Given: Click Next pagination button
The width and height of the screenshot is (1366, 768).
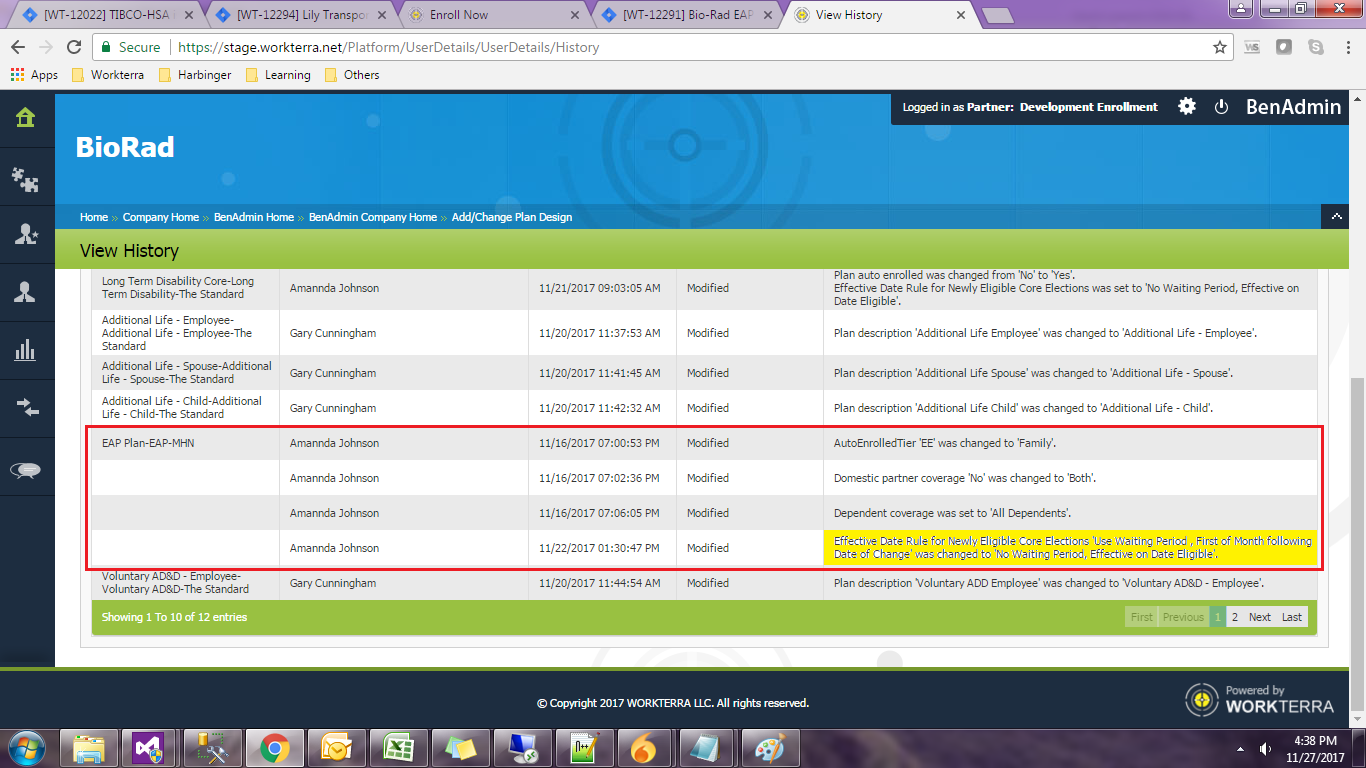Looking at the screenshot, I should (1260, 617).
